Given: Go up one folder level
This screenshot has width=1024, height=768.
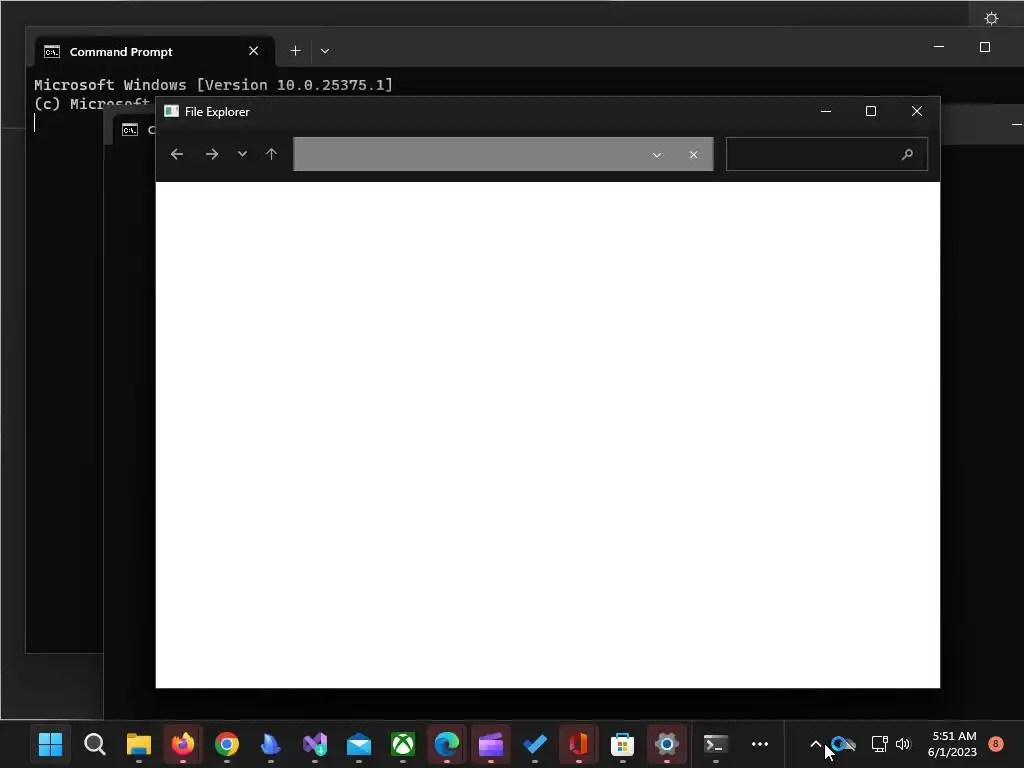Looking at the screenshot, I should [272, 154].
